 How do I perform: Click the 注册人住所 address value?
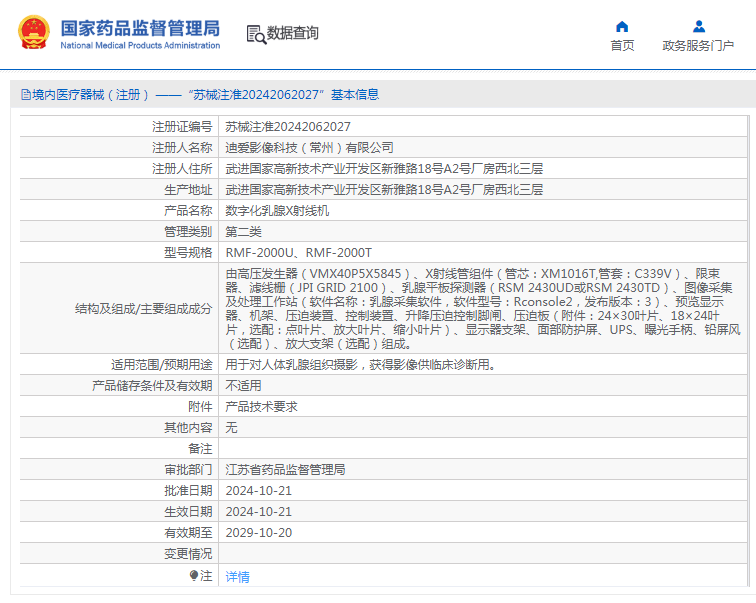384,169
